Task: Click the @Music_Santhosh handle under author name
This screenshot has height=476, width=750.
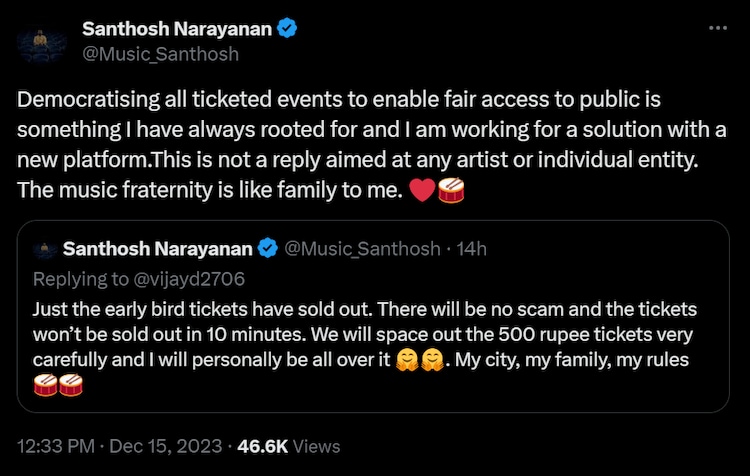Action: click(x=160, y=54)
